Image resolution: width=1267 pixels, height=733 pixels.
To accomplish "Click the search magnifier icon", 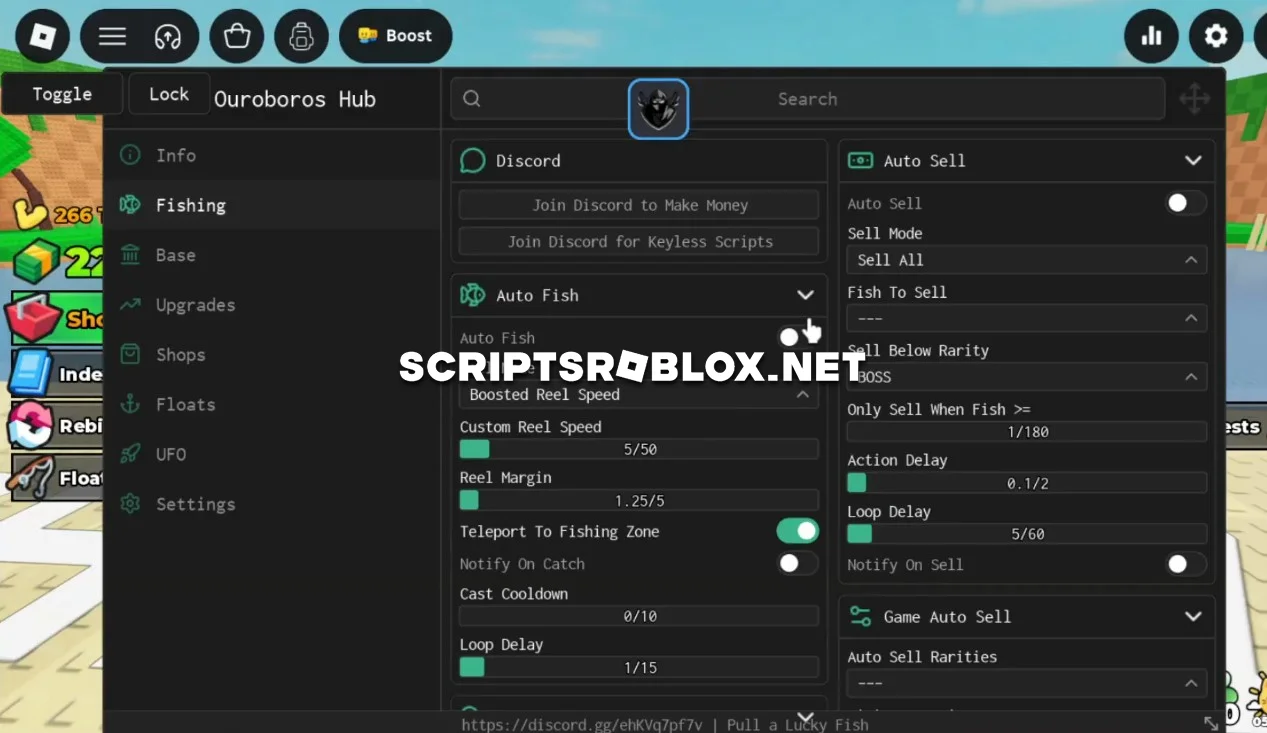I will click(x=472, y=99).
